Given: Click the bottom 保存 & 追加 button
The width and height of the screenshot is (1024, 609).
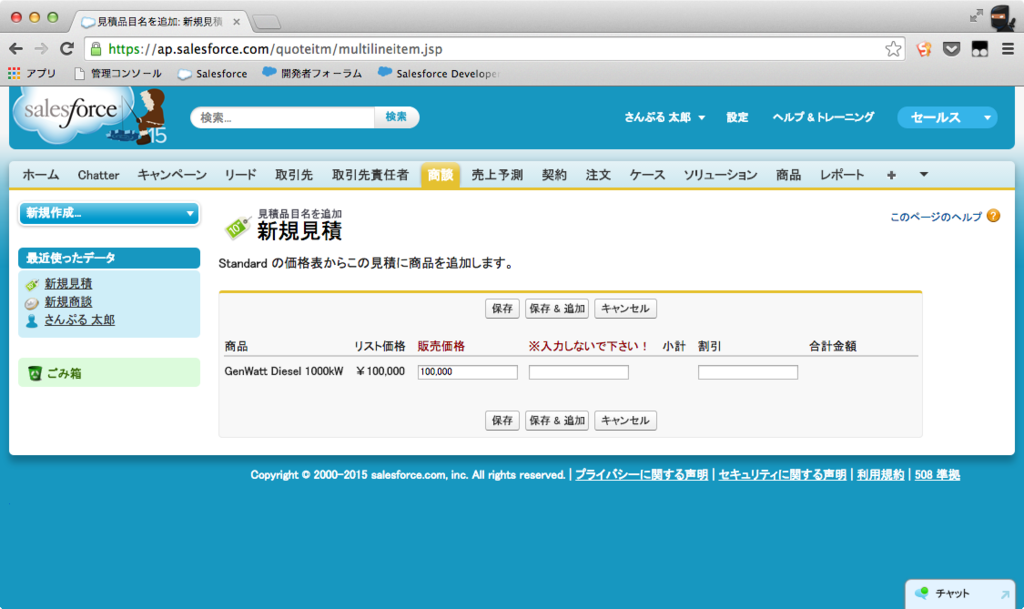Looking at the screenshot, I should point(557,420).
